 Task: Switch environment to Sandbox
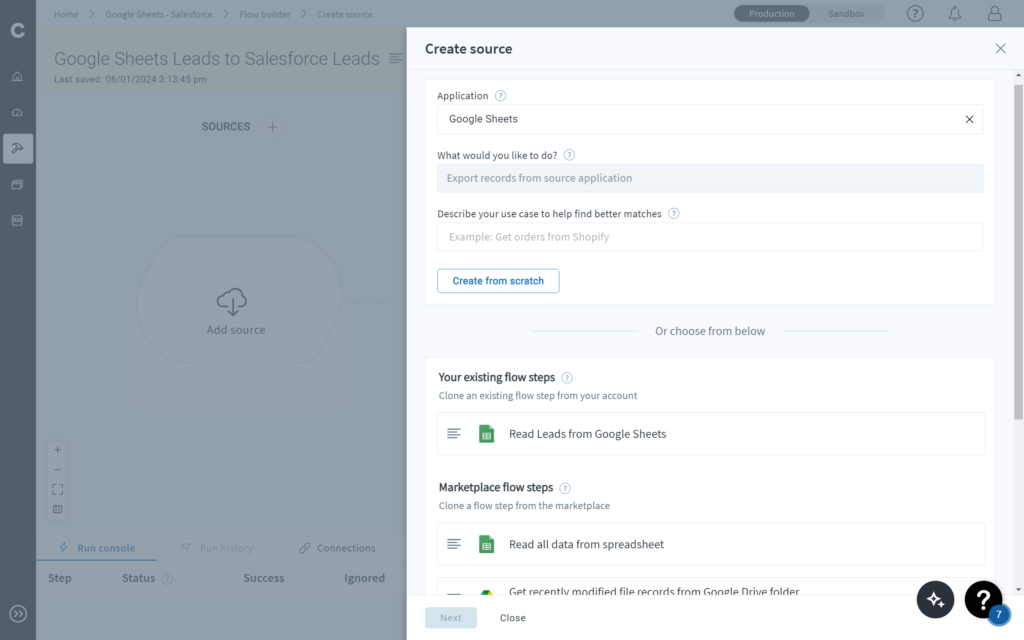(x=847, y=14)
